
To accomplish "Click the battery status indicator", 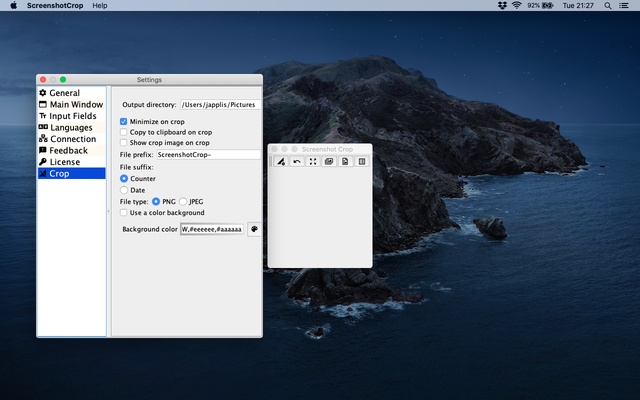I will [x=540, y=5].
